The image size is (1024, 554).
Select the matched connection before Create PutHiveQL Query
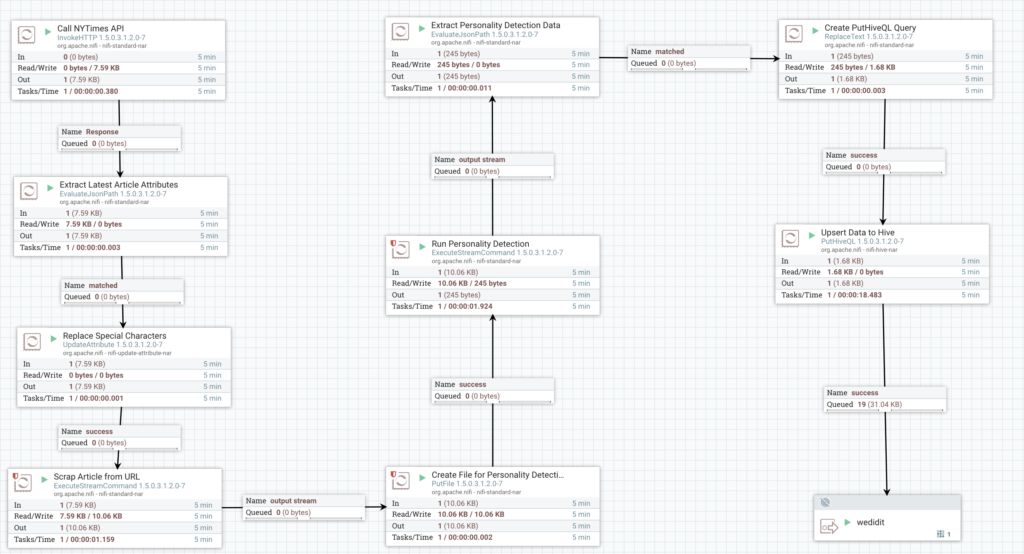(x=689, y=57)
